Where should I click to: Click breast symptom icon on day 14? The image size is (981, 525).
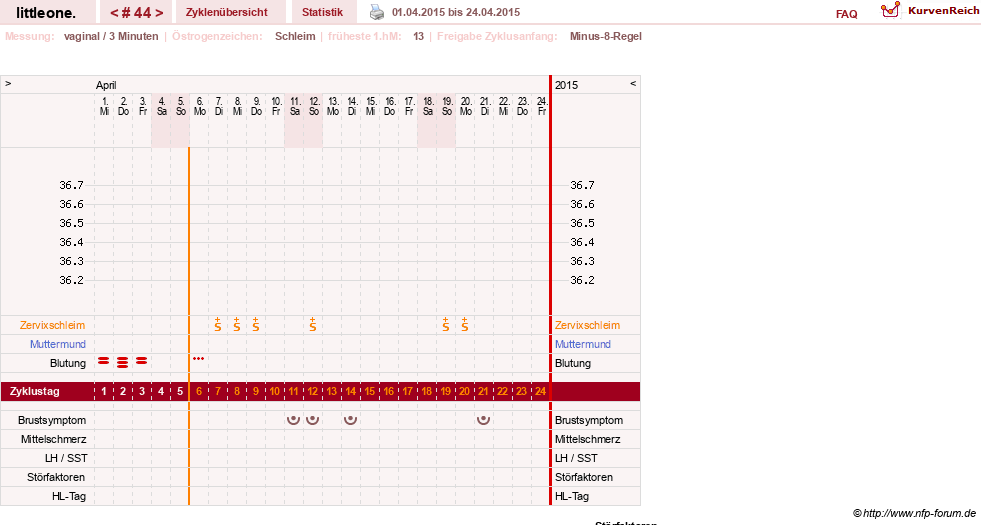click(x=350, y=420)
